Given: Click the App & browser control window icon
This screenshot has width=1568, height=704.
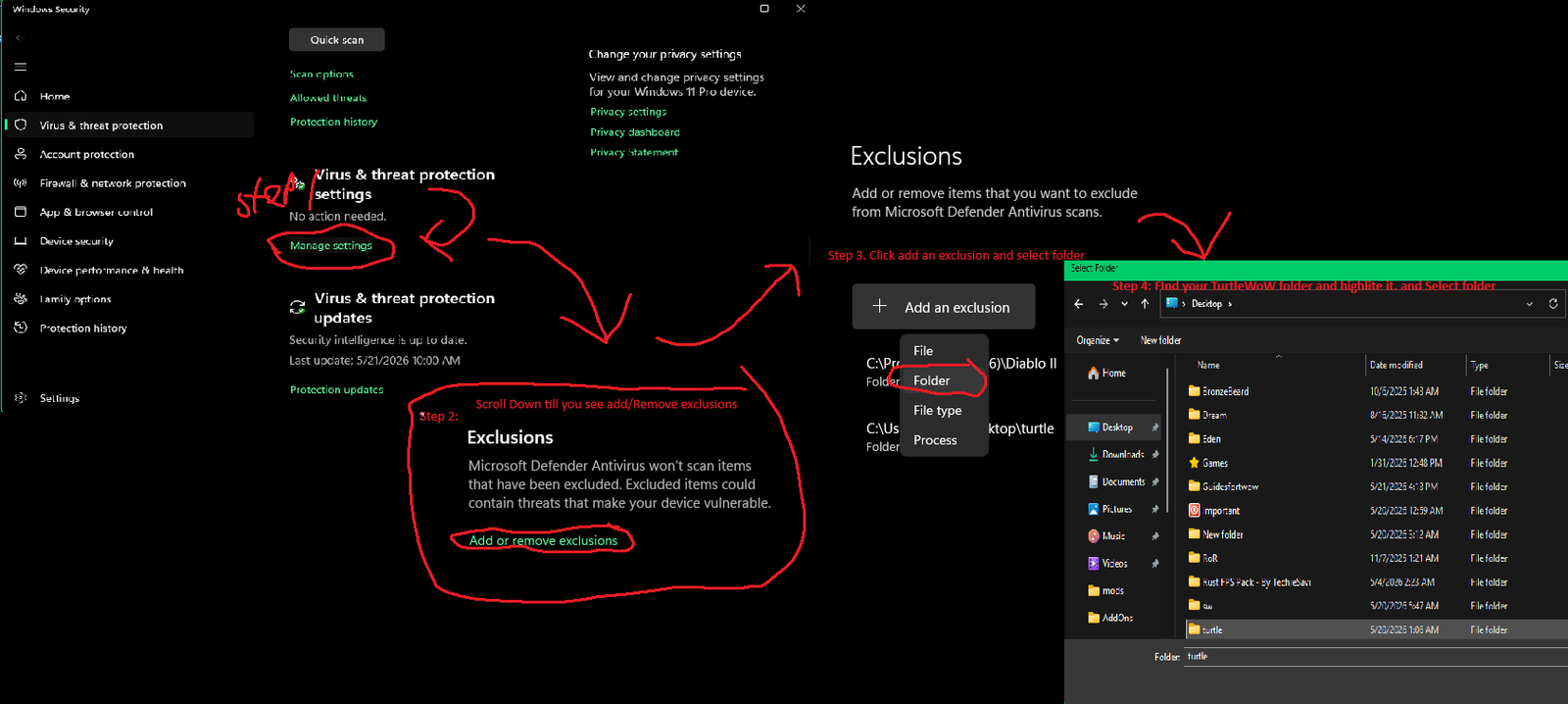Looking at the screenshot, I should [21, 212].
